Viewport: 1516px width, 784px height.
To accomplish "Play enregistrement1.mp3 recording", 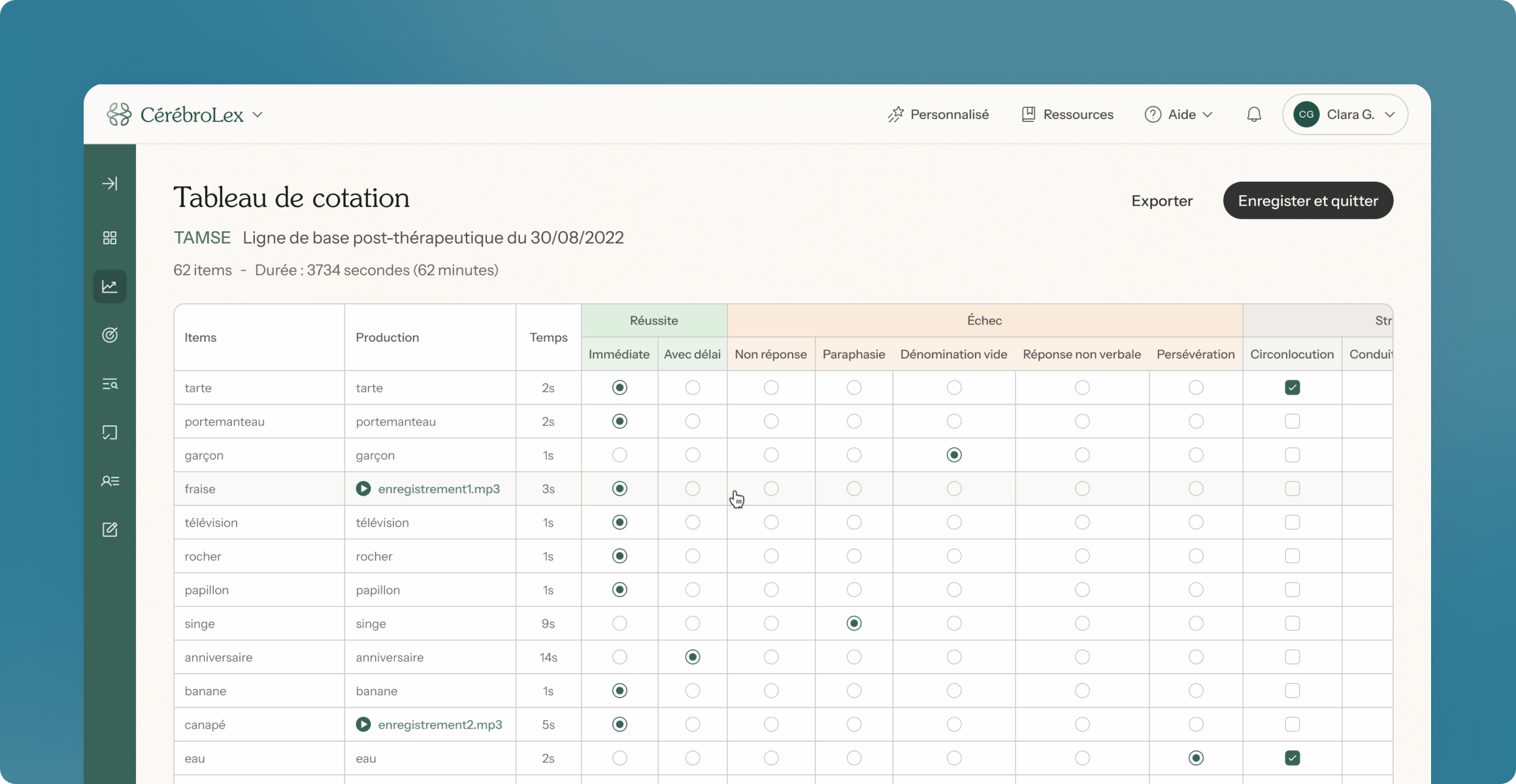I will coord(363,489).
